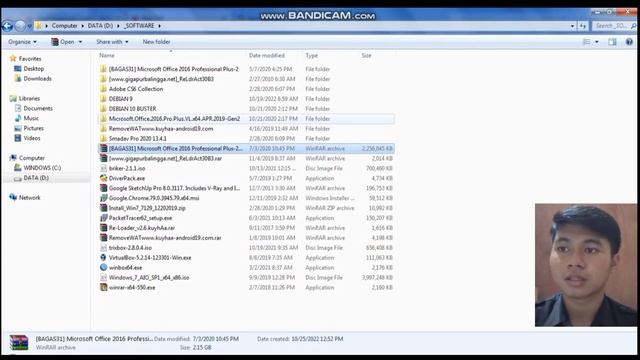Click _SOFTWARE in the address breadcrumb
The height and width of the screenshot is (360, 640).
pyautogui.click(x=139, y=25)
